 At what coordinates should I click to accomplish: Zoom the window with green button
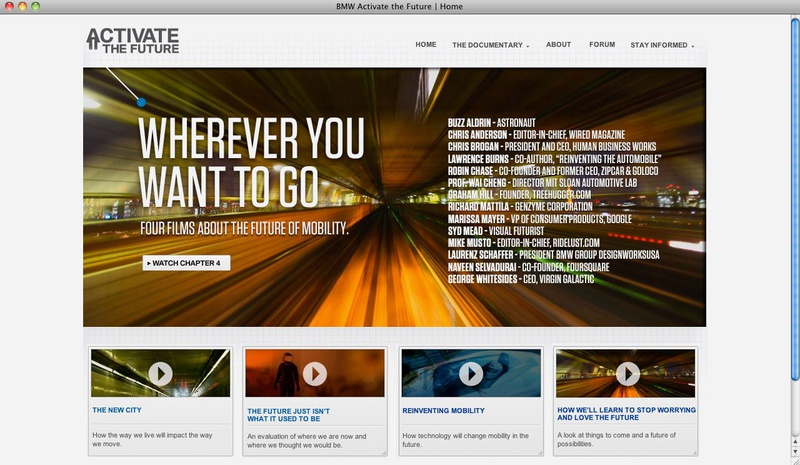pyautogui.click(x=35, y=6)
